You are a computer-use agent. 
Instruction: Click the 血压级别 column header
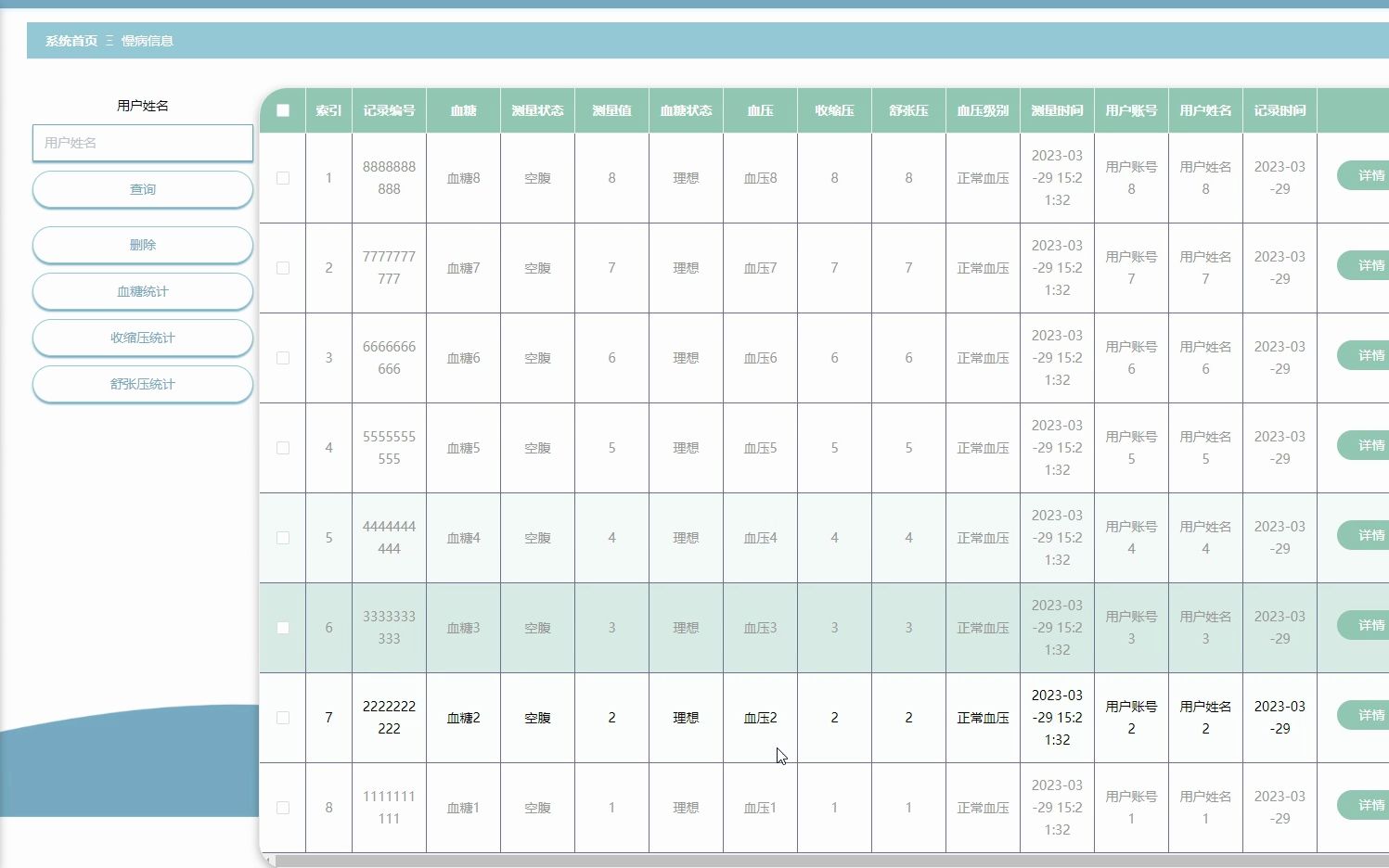pyautogui.click(x=983, y=110)
